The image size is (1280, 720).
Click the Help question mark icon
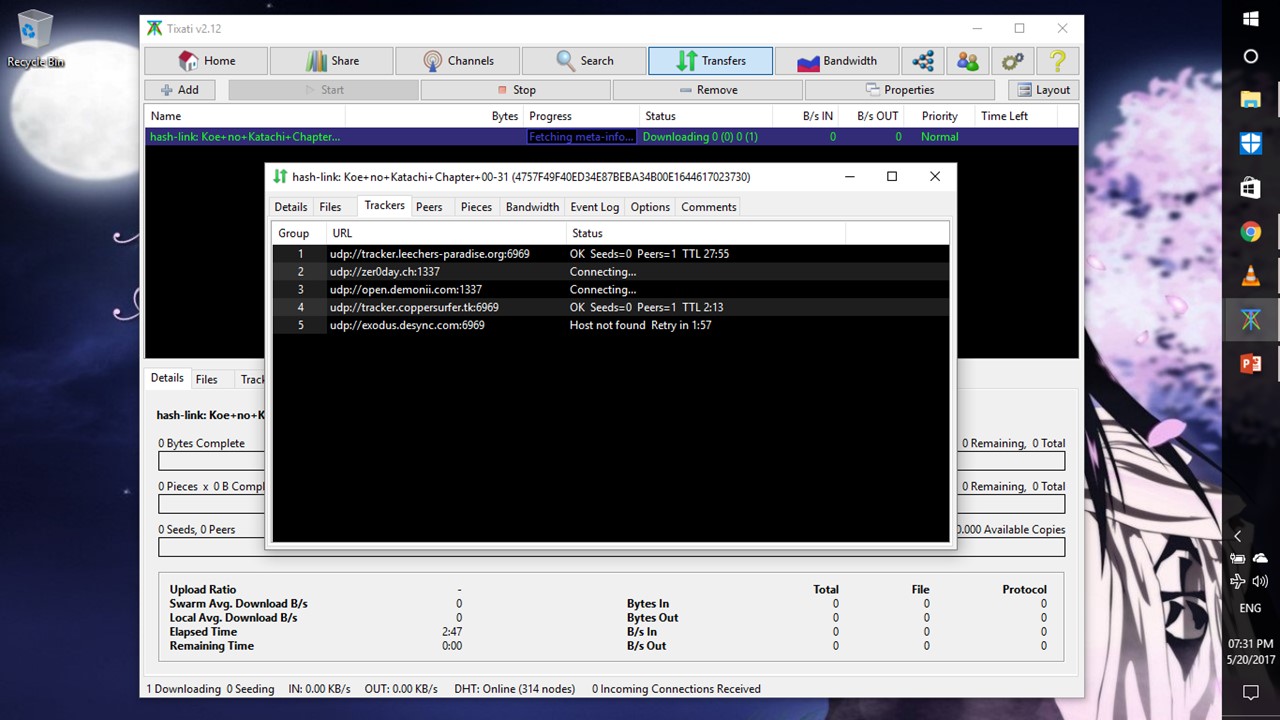[x=1057, y=61]
